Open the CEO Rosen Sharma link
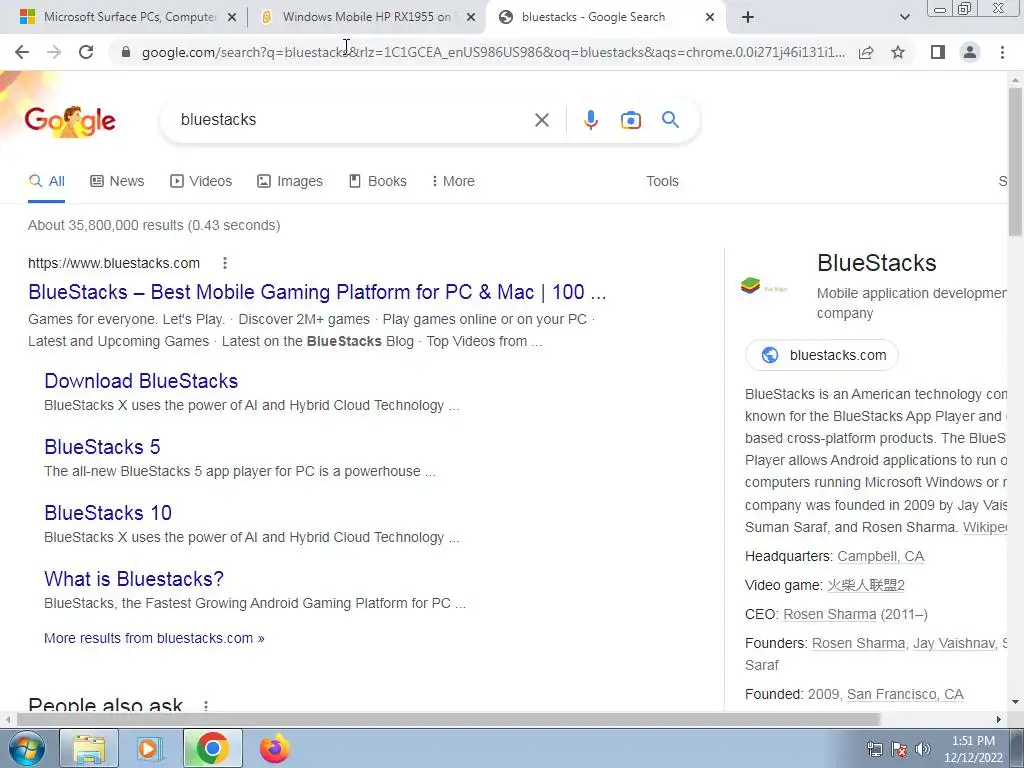The image size is (1024, 768). pos(829,615)
